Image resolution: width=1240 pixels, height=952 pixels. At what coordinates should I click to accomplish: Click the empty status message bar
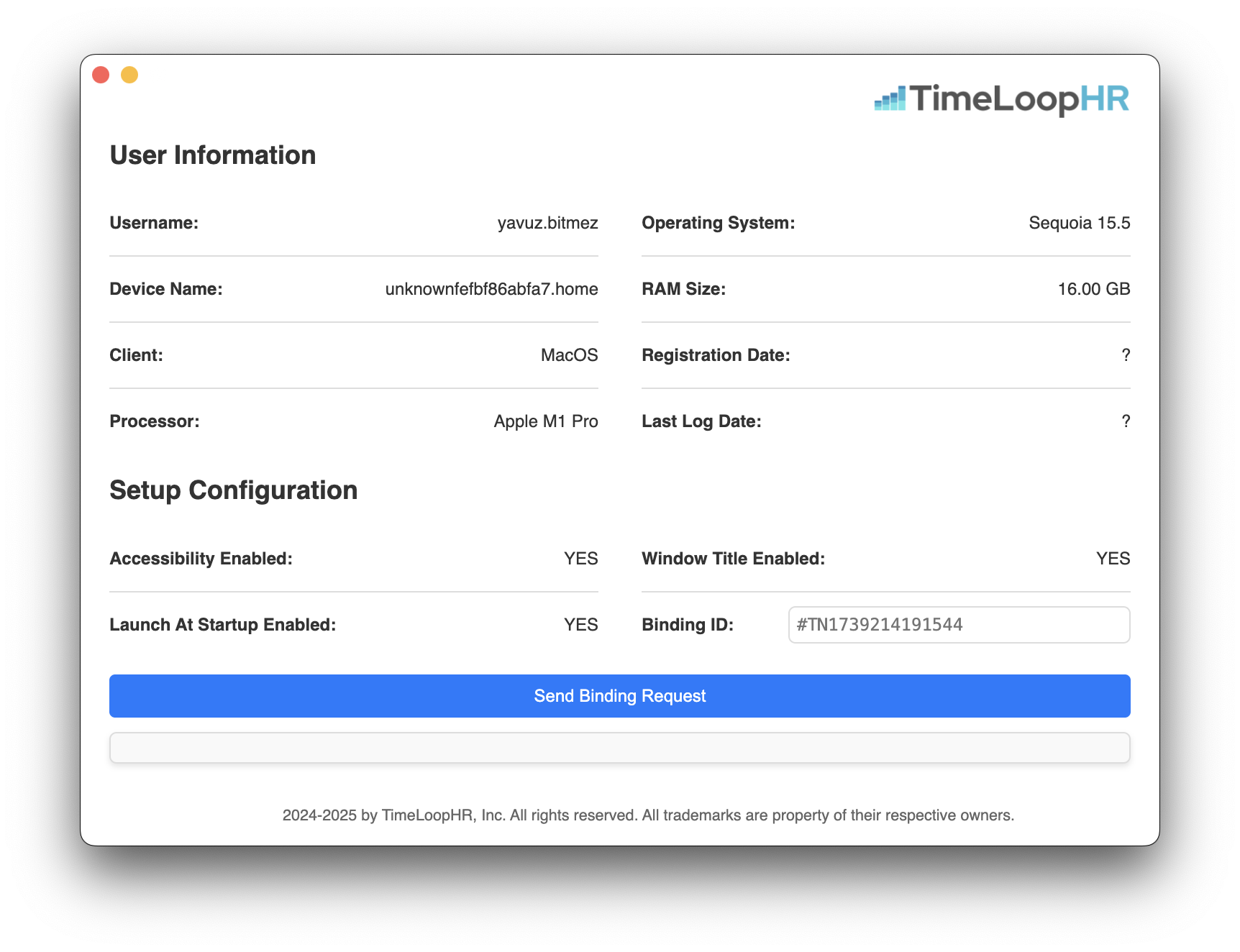click(619, 747)
